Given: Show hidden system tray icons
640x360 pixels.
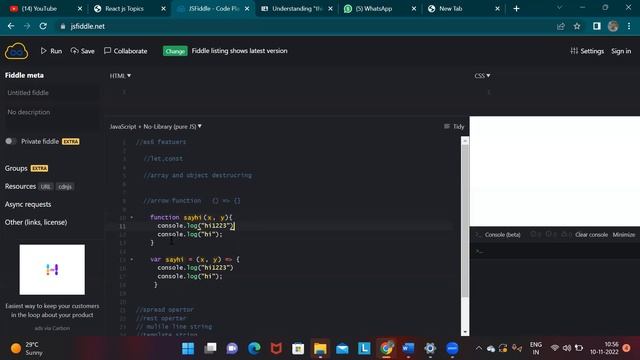Looking at the screenshot, I should 478,348.
